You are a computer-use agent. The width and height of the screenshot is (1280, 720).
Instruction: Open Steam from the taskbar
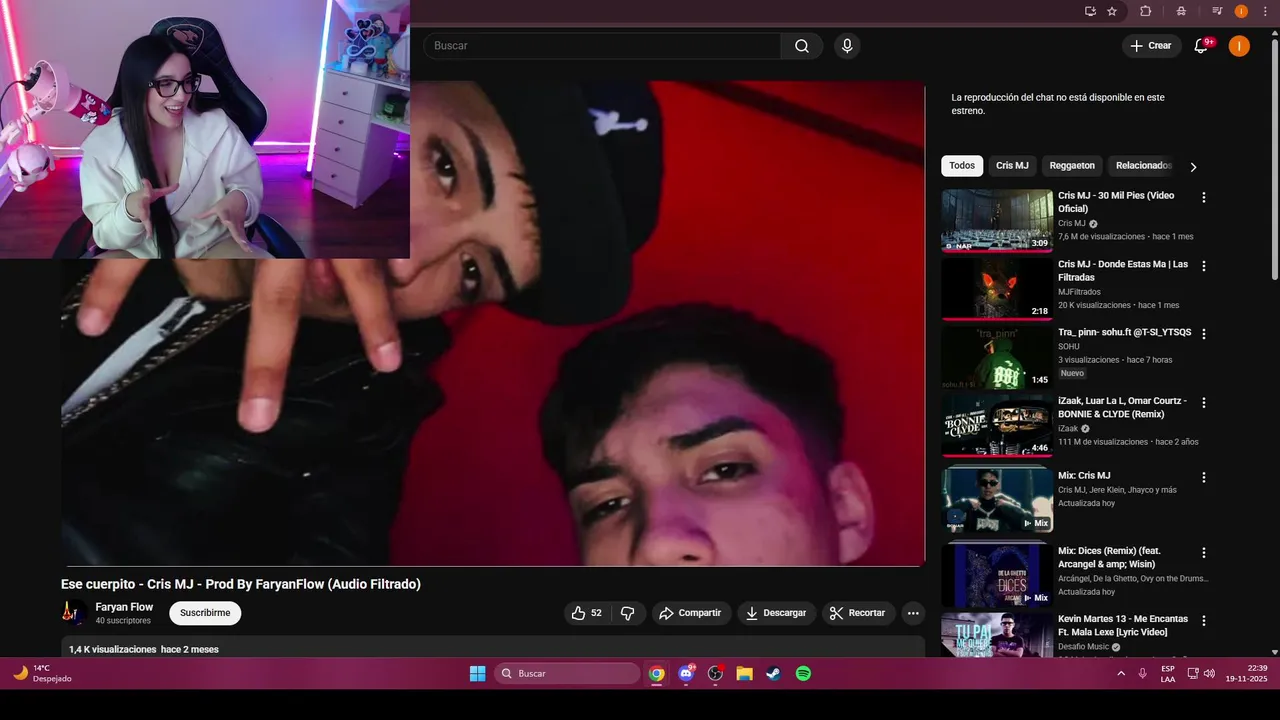774,674
